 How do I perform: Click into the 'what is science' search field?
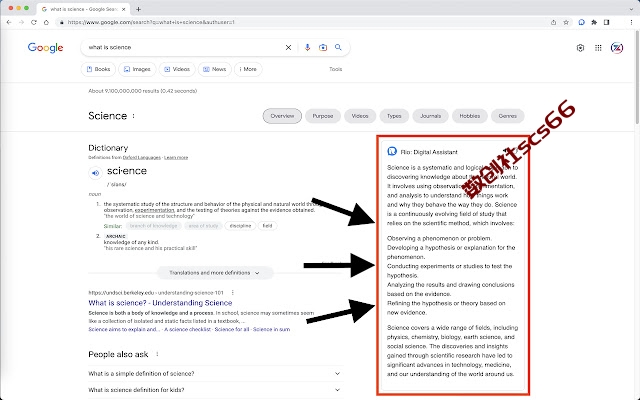coord(184,47)
